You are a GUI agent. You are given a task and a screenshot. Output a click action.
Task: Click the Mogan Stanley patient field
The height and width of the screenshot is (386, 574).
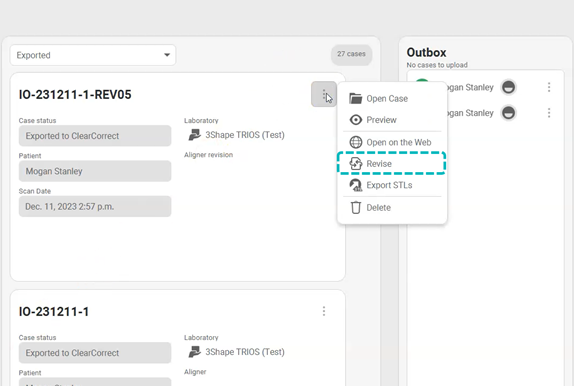(x=95, y=171)
